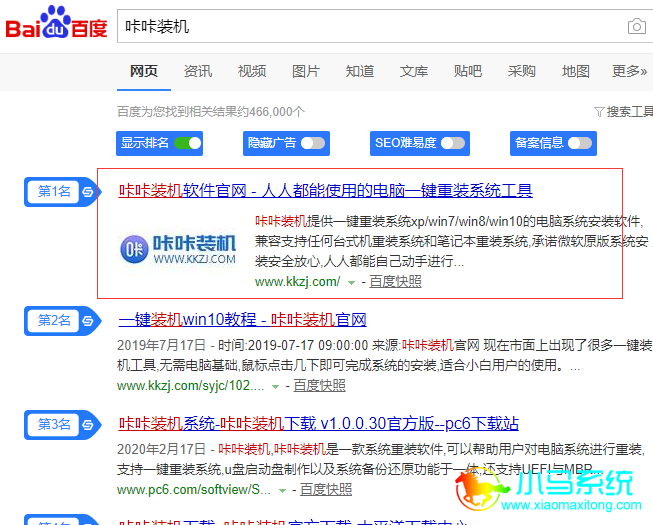Click the 咔咔装机 logo thumbnail
This screenshot has width=653, height=525.
coord(178,249)
